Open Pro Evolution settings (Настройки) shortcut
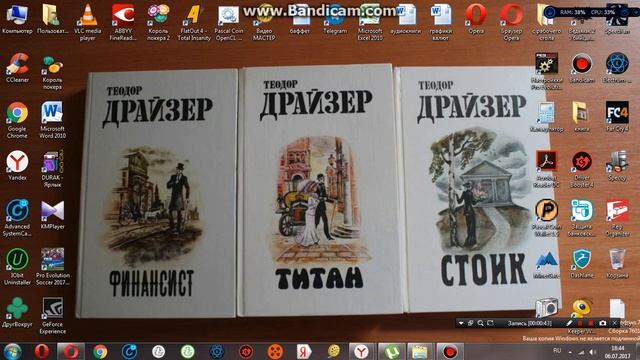Image resolution: width=640 pixels, height=360 pixels. click(547, 71)
